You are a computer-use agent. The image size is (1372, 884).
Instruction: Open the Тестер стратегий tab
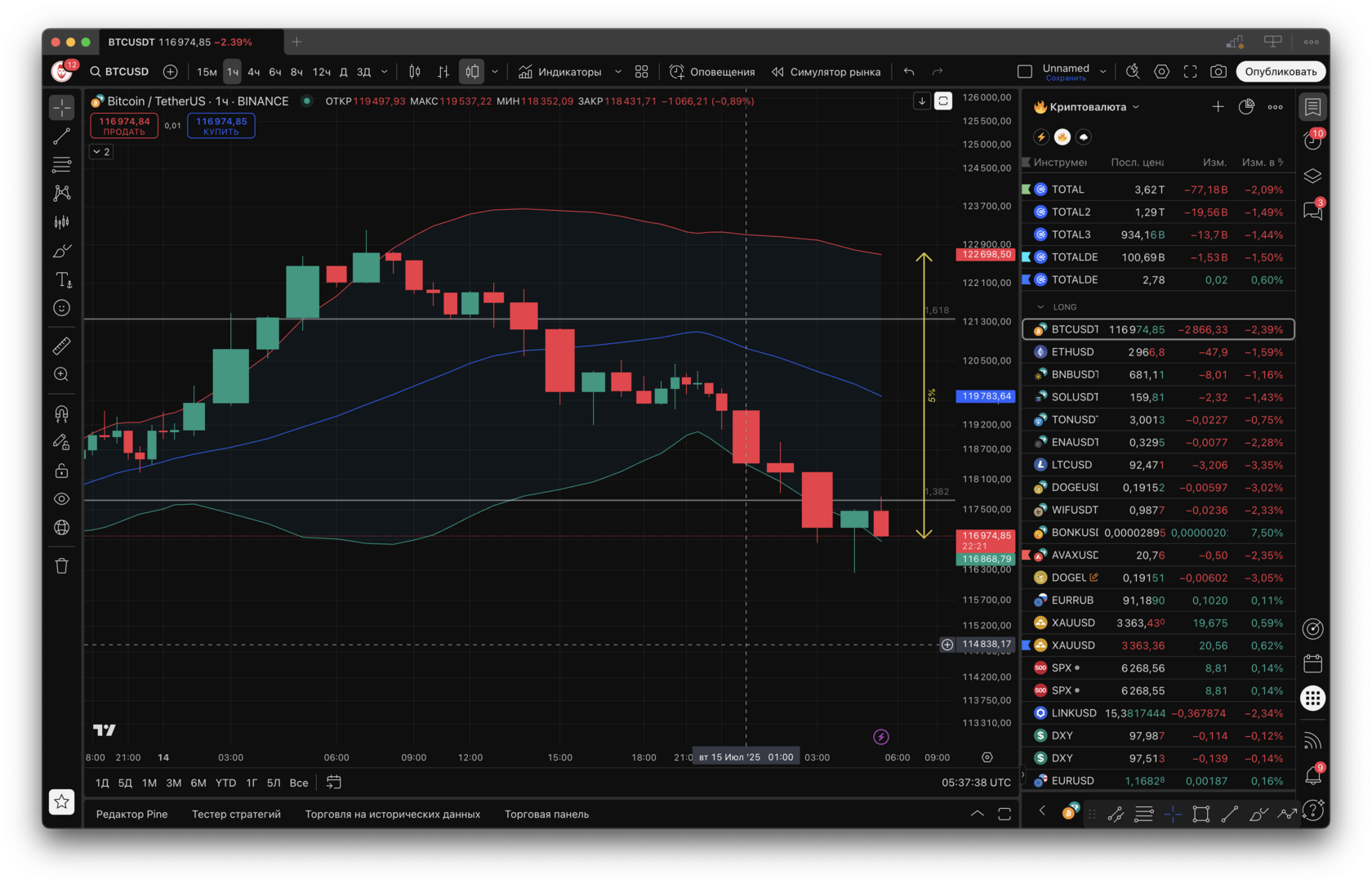(236, 815)
